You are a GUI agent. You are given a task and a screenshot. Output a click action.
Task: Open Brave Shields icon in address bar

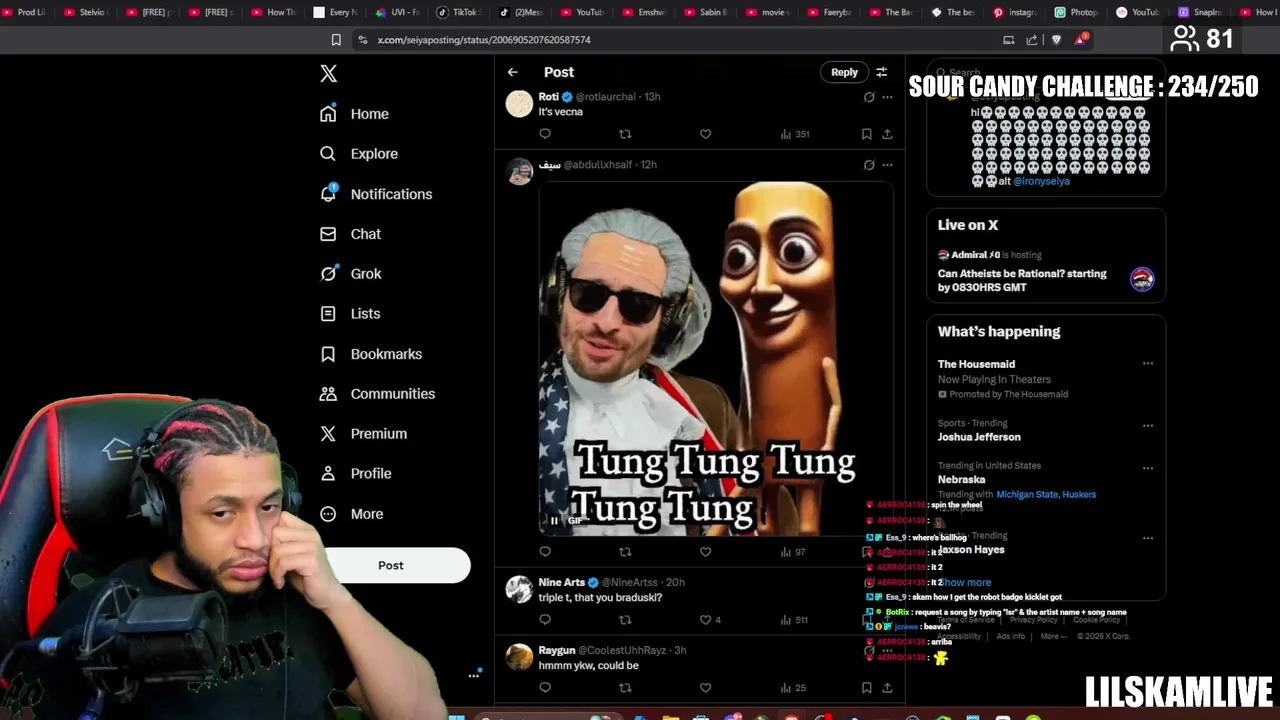[1057, 40]
